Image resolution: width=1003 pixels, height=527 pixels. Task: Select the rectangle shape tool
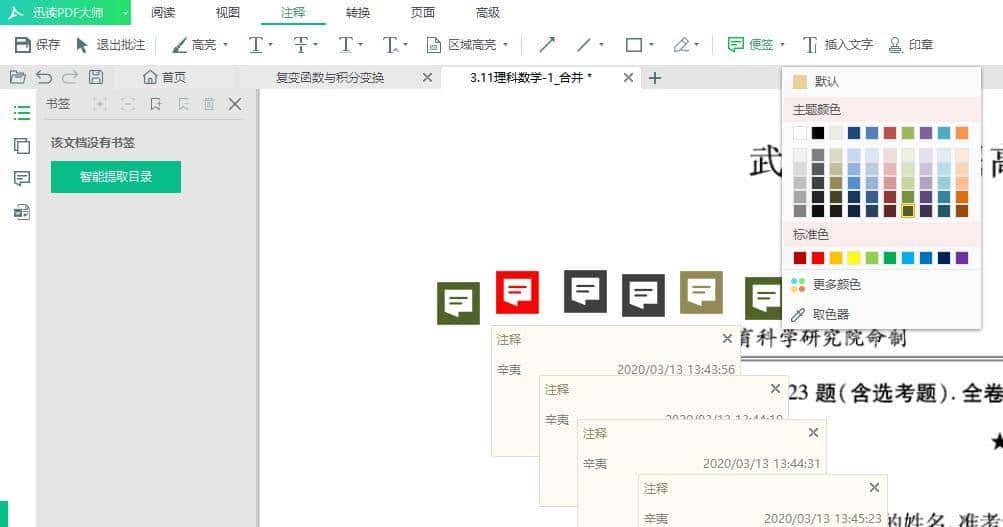tap(633, 45)
